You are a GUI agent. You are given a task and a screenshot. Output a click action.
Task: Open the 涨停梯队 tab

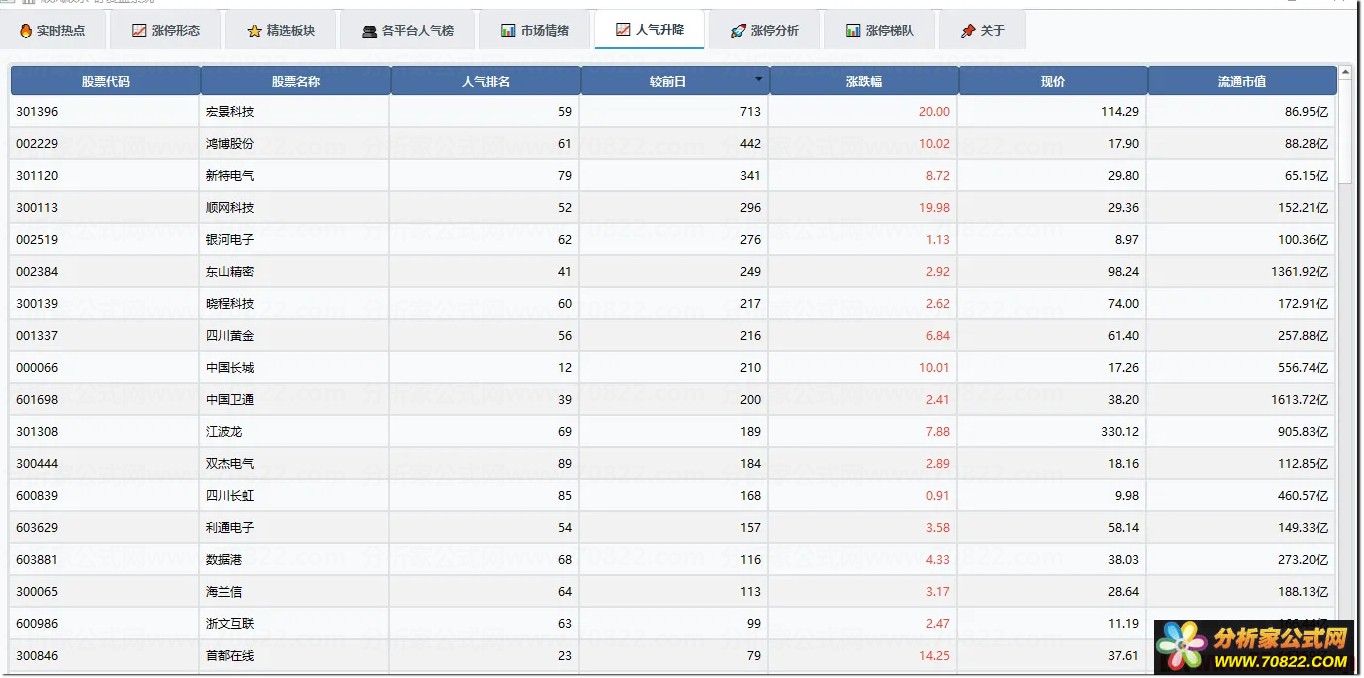tap(880, 31)
